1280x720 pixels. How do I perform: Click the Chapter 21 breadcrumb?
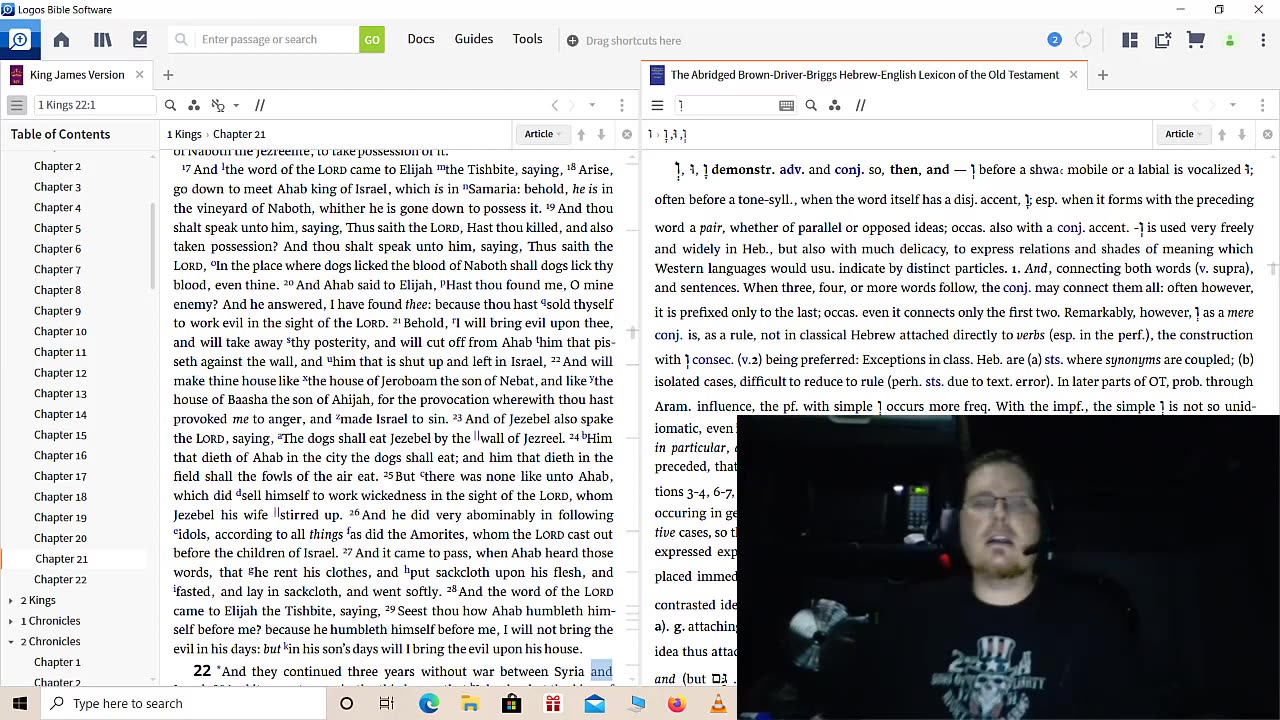[x=239, y=134]
